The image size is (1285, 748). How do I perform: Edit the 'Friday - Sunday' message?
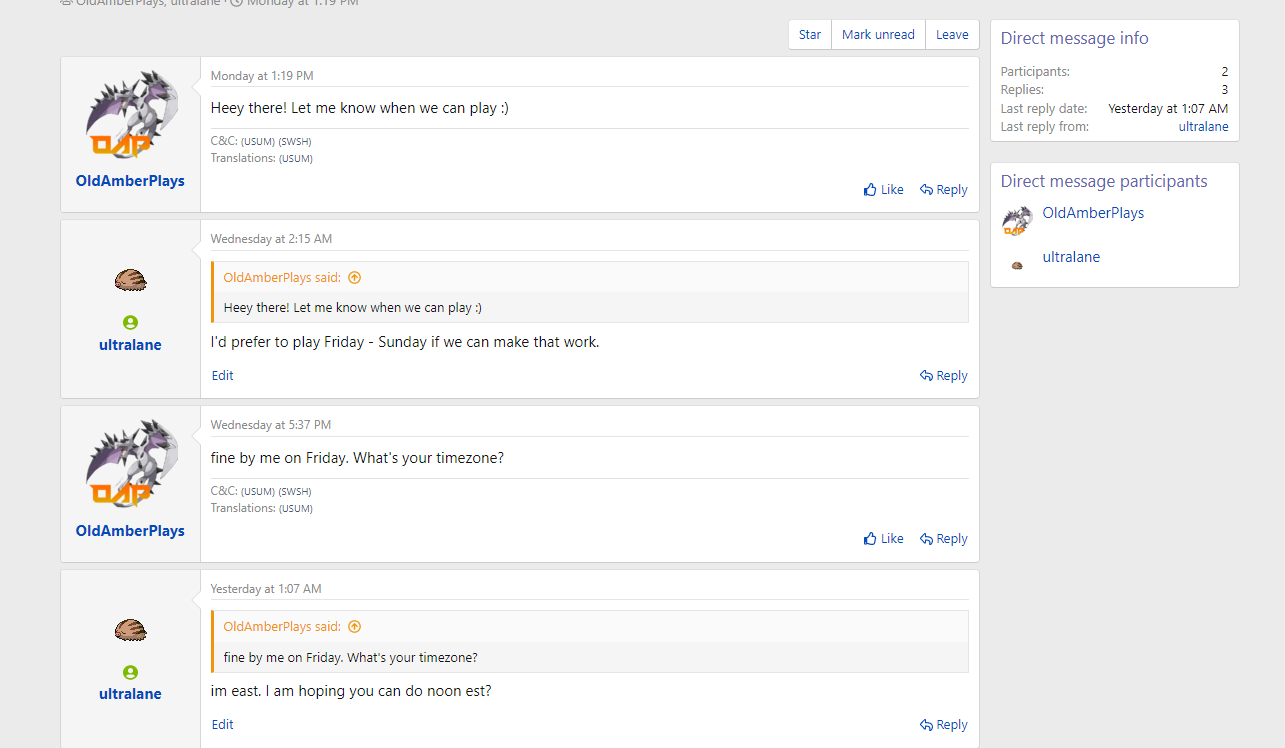[x=223, y=376]
